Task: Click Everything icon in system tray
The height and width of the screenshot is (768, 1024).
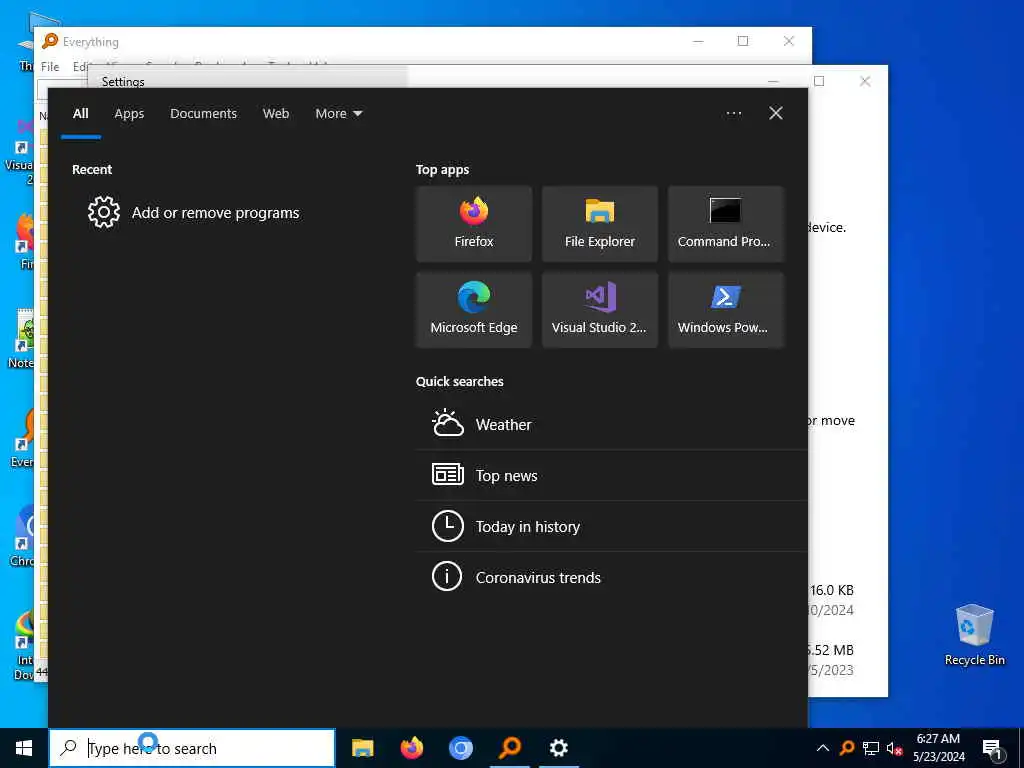Action: pyautogui.click(x=847, y=748)
